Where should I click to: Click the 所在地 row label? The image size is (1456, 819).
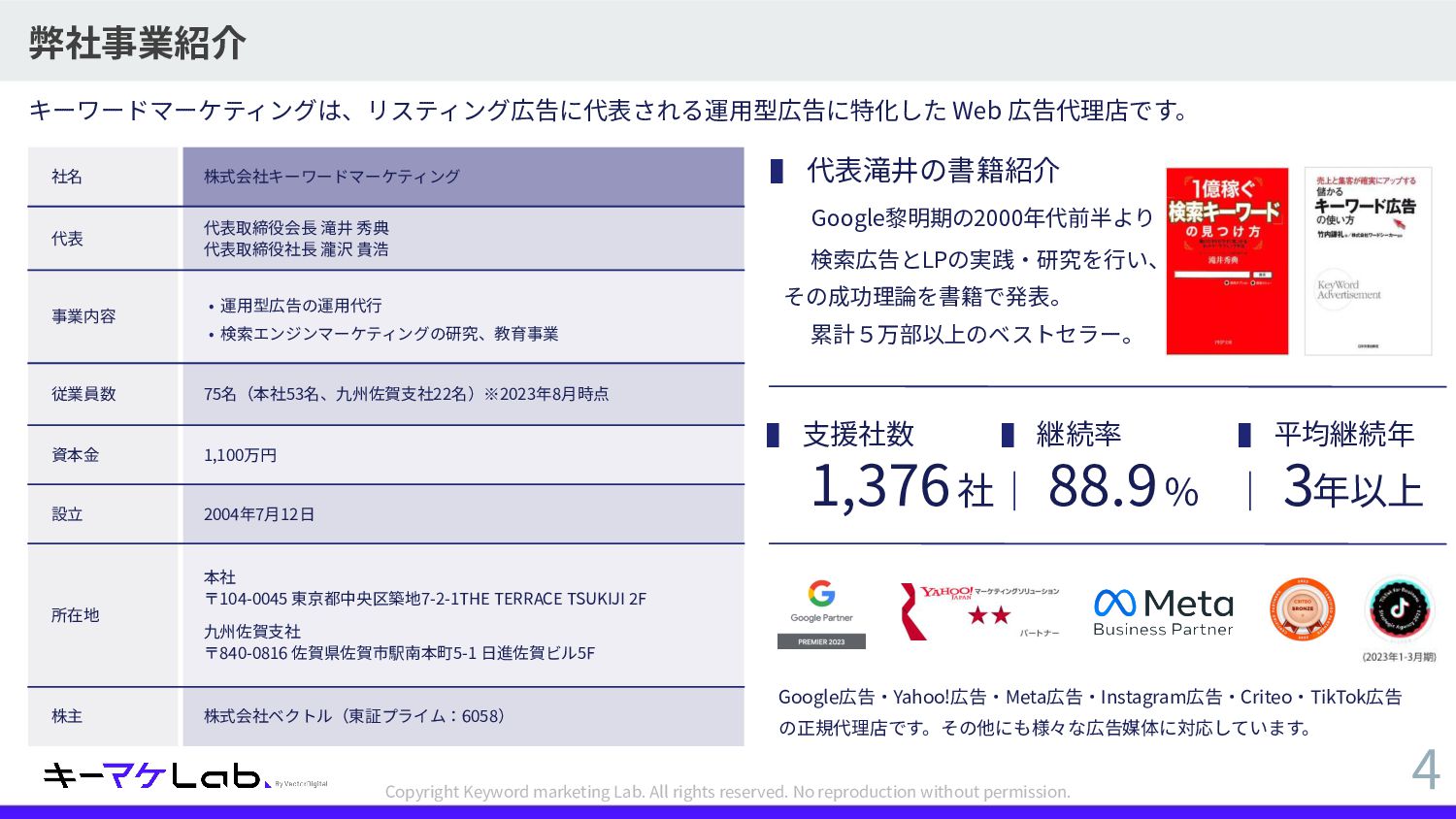click(75, 615)
